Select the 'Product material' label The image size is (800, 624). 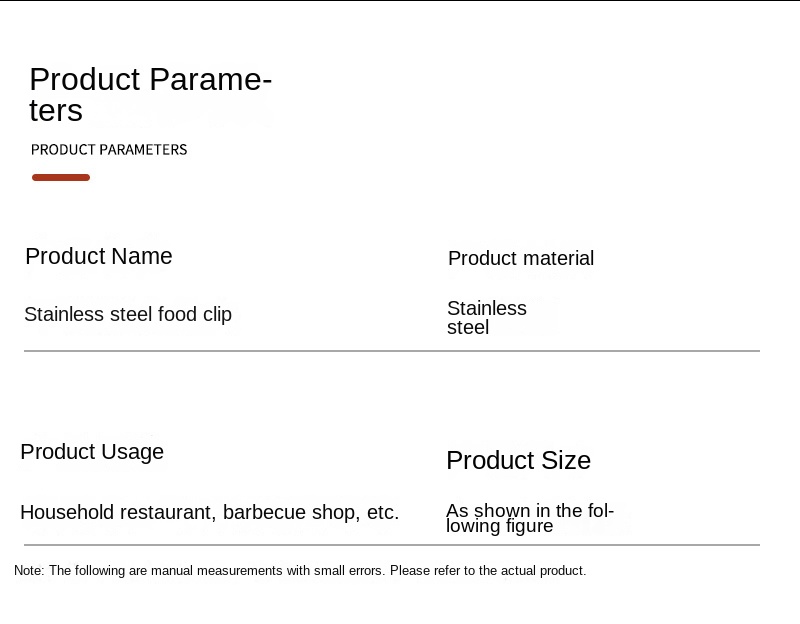521,259
